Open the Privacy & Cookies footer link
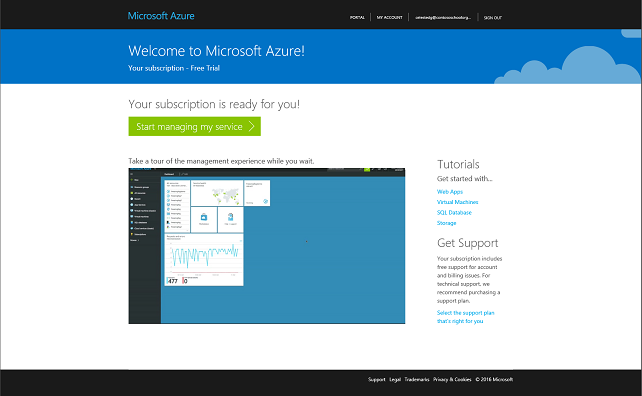This screenshot has width=642, height=396. (452, 380)
